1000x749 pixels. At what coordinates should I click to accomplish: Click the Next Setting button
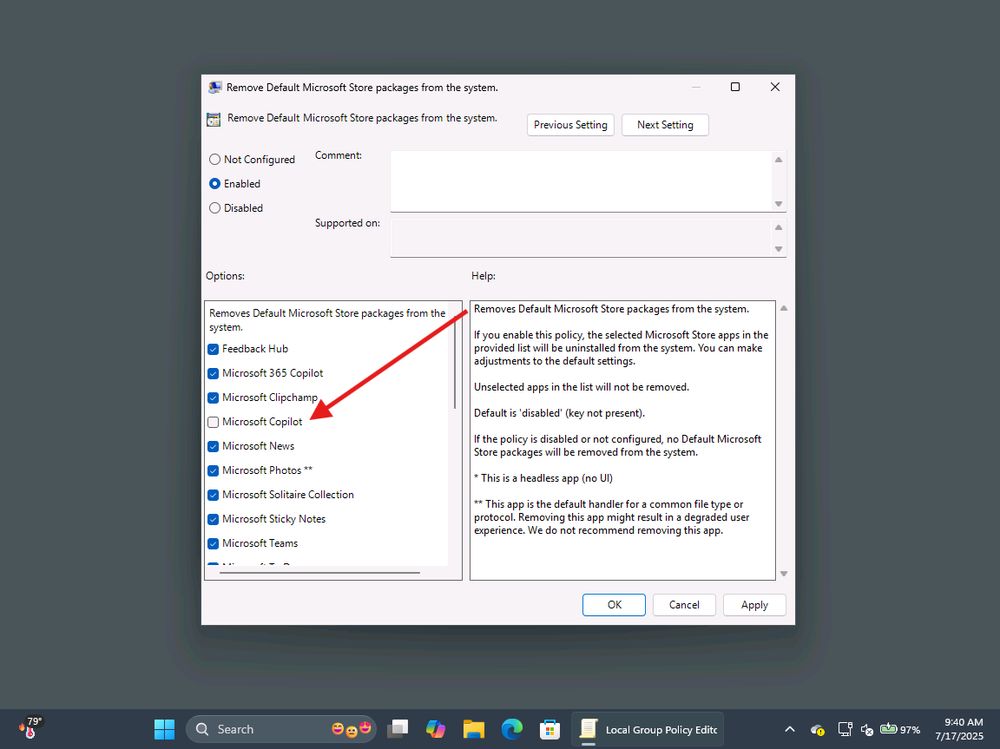pos(665,125)
